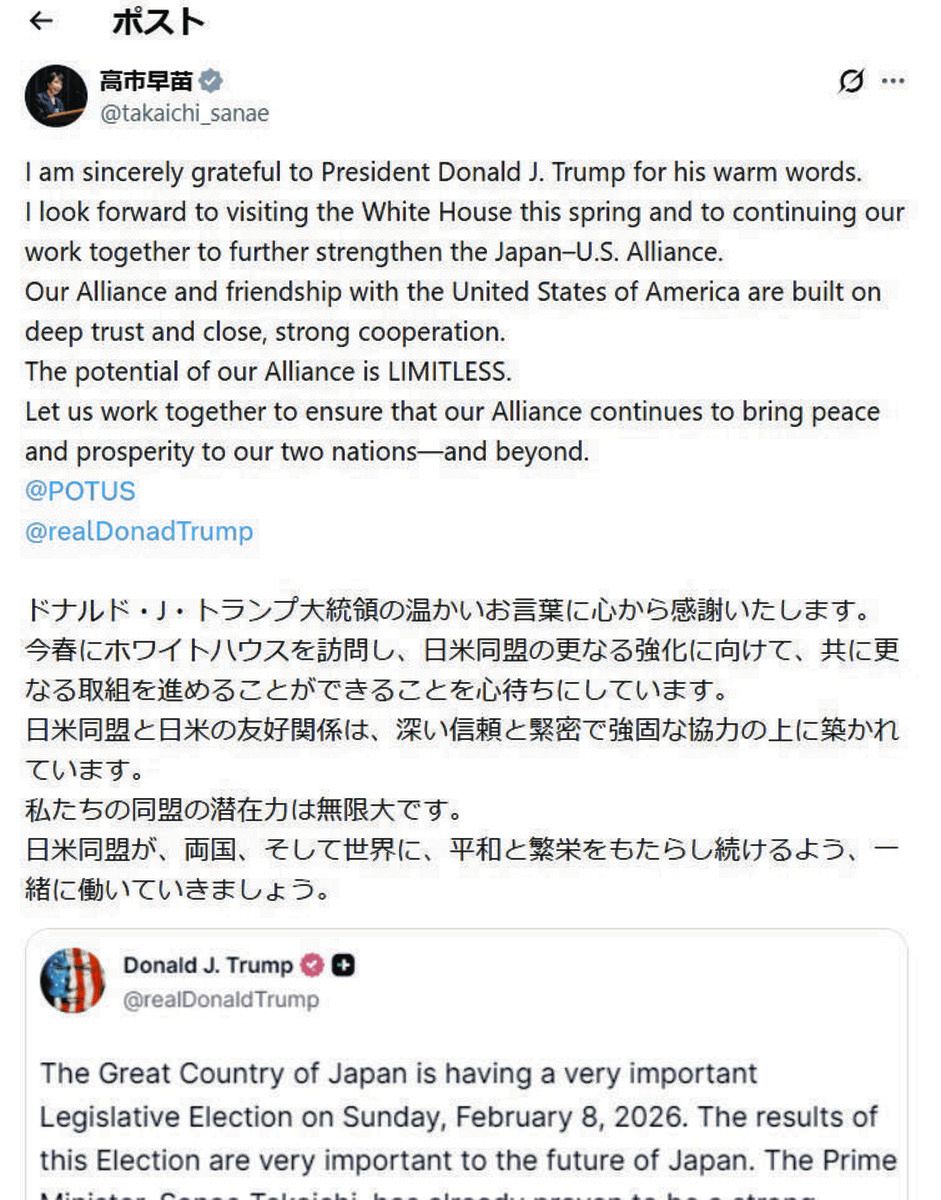Open the ポスト header tab

(x=160, y=19)
